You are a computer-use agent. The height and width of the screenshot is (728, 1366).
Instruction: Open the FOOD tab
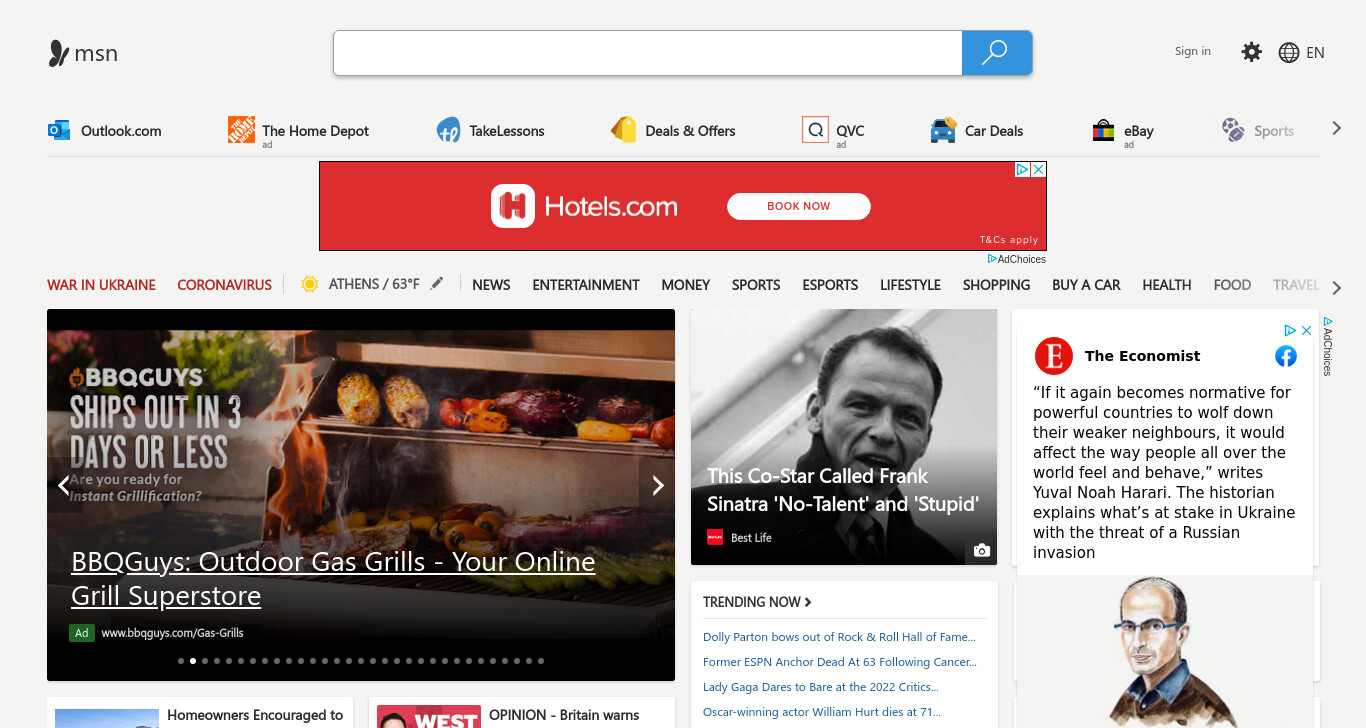coord(1232,285)
